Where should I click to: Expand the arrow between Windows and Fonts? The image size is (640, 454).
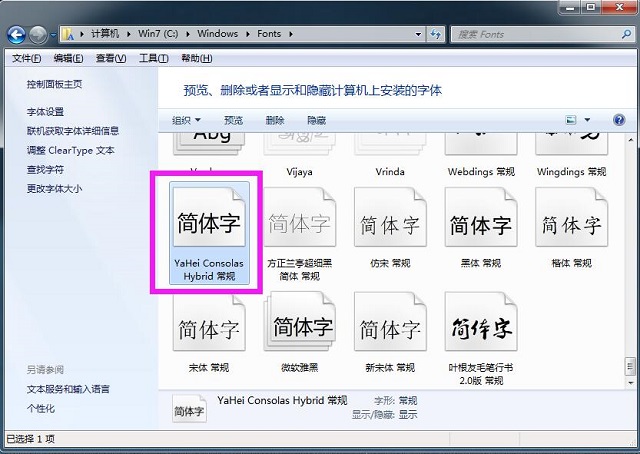(248, 34)
